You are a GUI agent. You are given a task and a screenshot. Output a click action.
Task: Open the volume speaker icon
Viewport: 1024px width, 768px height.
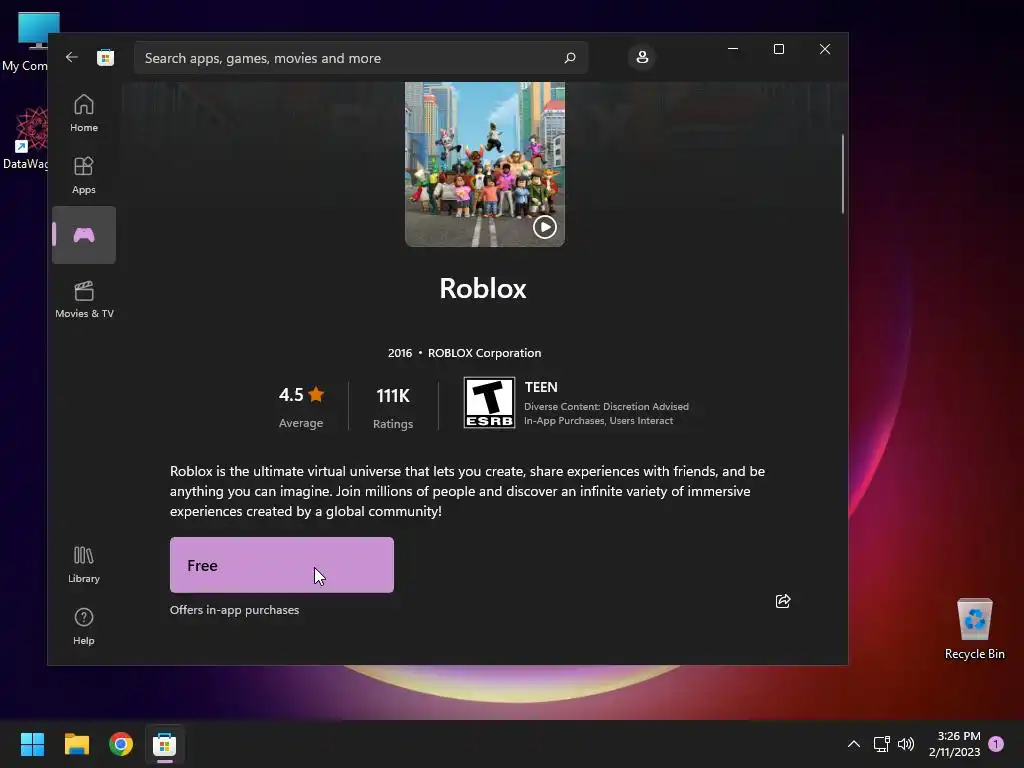pyautogui.click(x=906, y=744)
